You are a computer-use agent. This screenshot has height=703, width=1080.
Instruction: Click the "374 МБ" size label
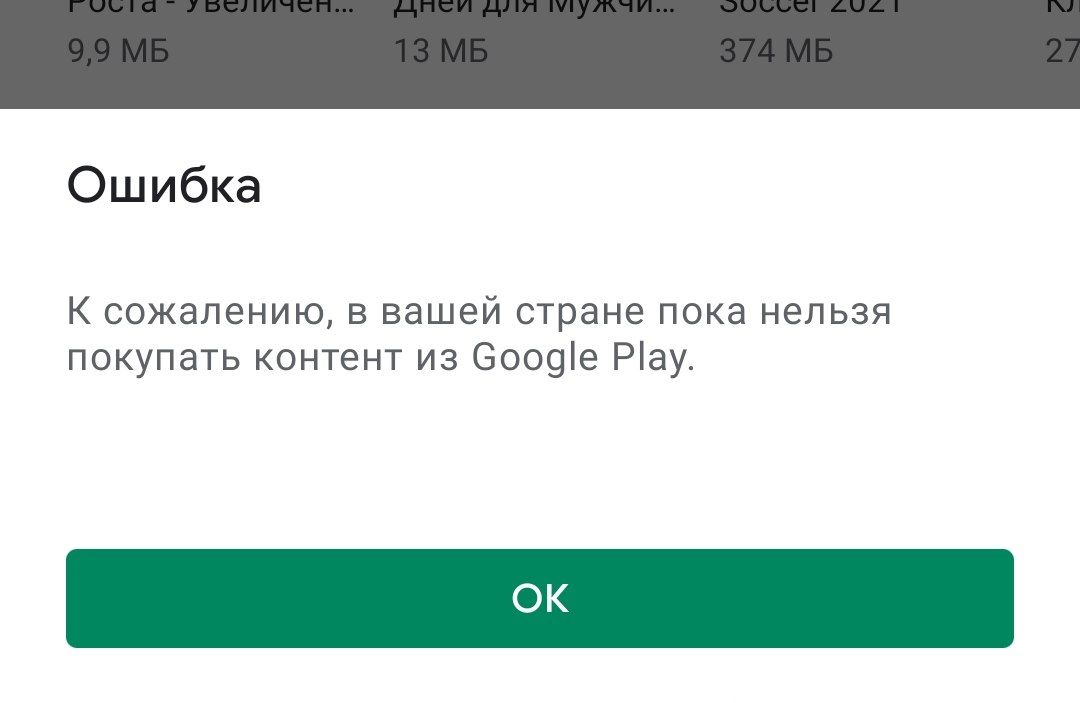[x=776, y=51]
